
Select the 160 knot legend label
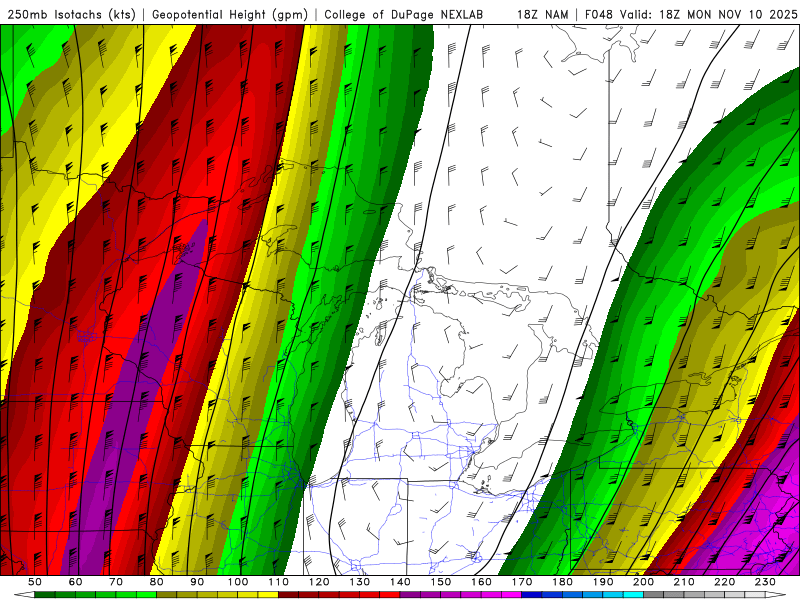click(x=481, y=582)
